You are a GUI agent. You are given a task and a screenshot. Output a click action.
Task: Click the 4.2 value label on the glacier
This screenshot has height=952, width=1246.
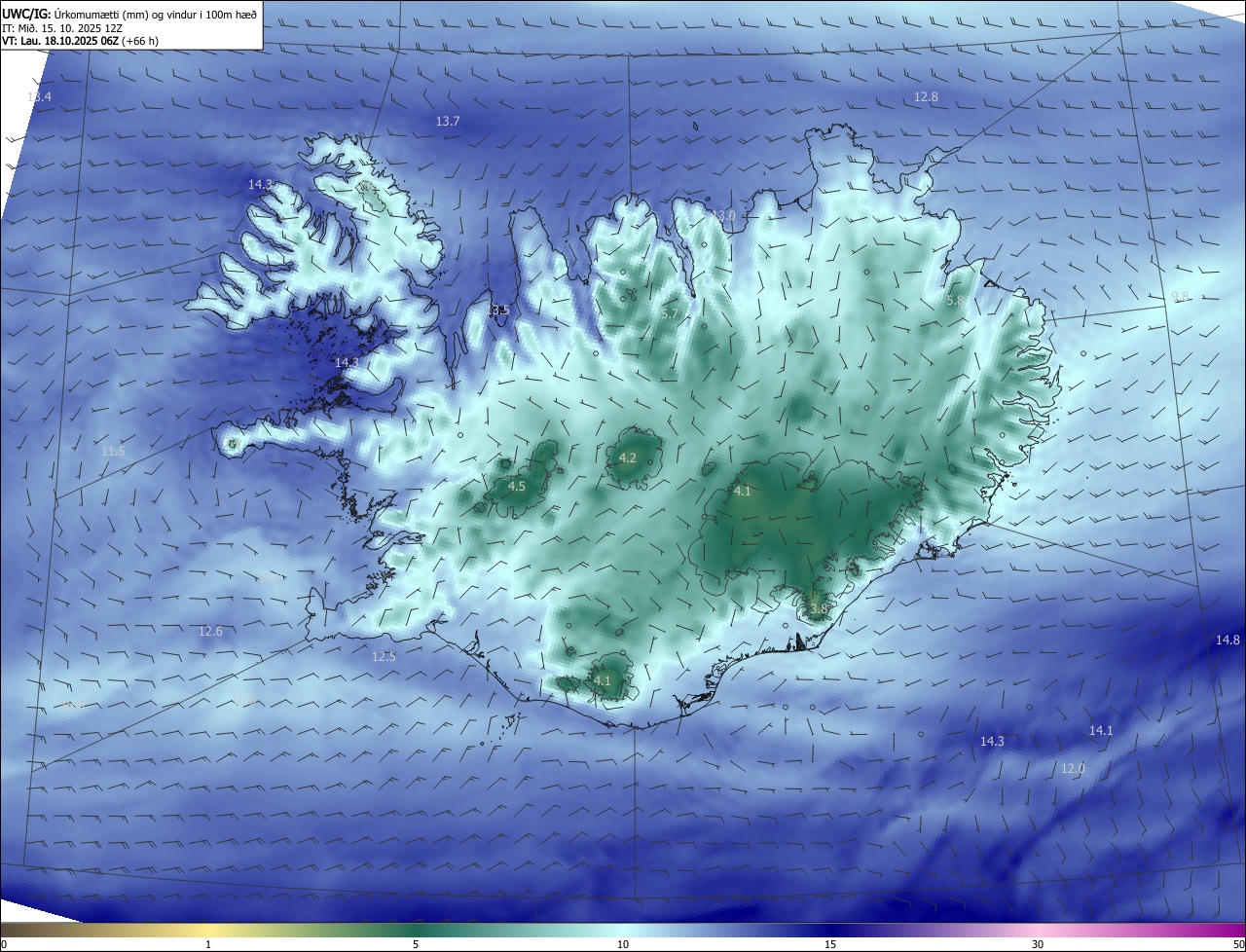tap(628, 458)
